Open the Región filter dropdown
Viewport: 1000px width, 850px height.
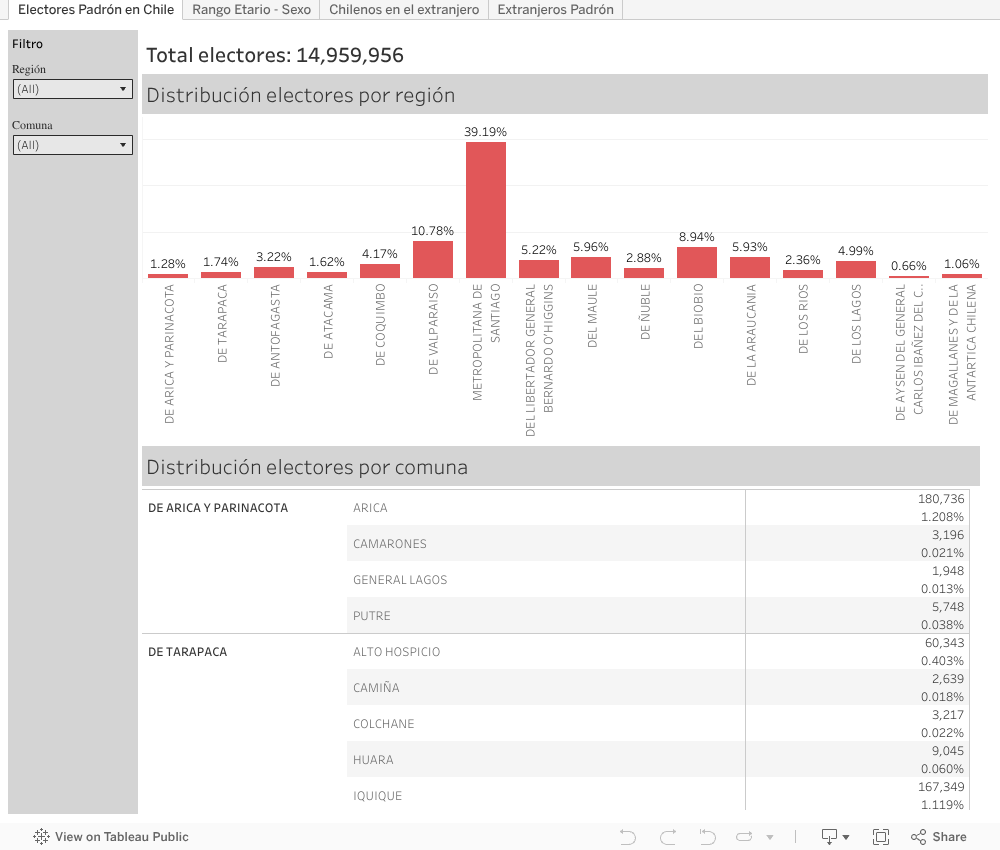tap(72, 89)
